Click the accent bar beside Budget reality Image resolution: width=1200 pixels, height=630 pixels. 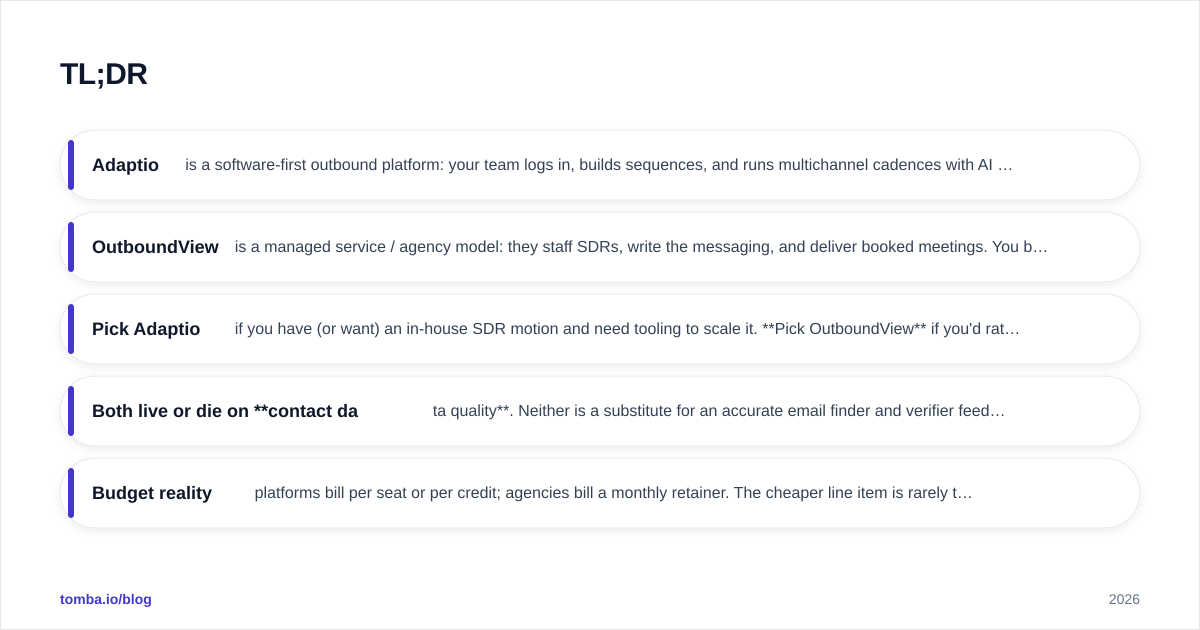[71, 493]
